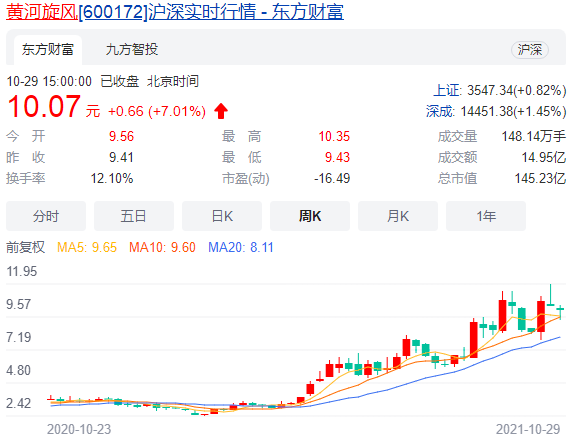Click the MA20 indicator label
The height and width of the screenshot is (437, 573).
[241, 247]
